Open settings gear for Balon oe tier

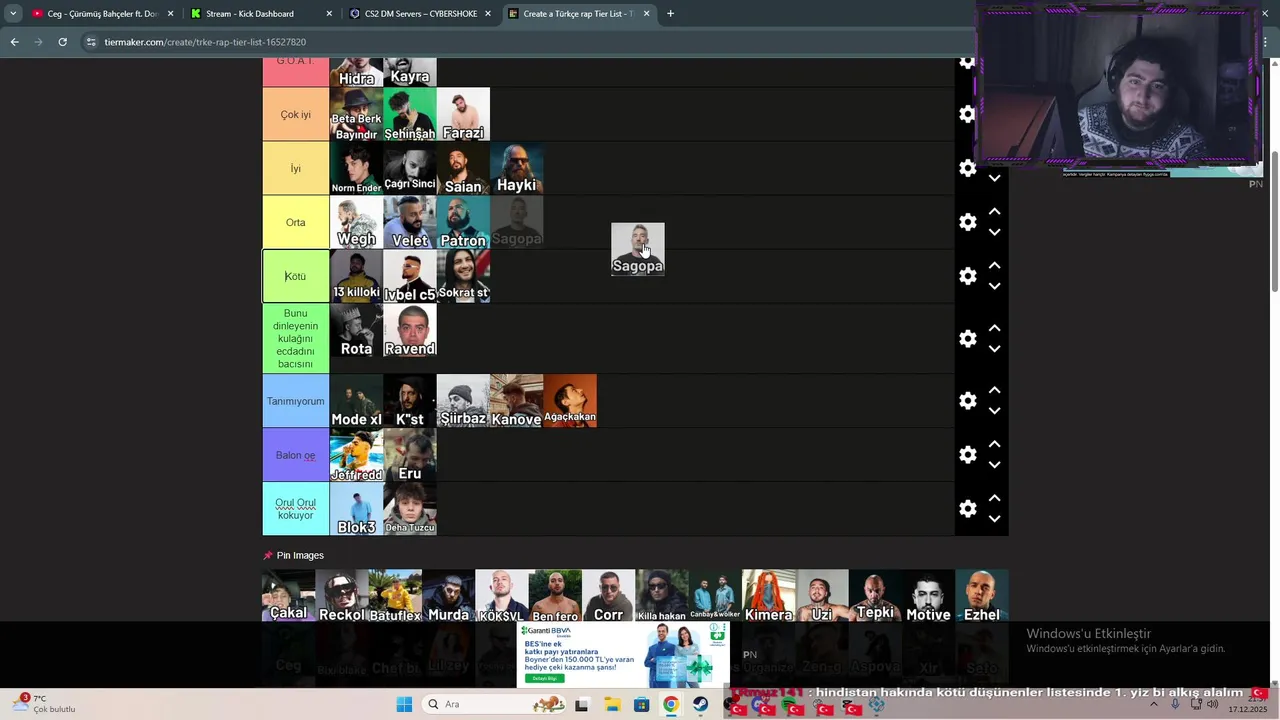pos(967,455)
